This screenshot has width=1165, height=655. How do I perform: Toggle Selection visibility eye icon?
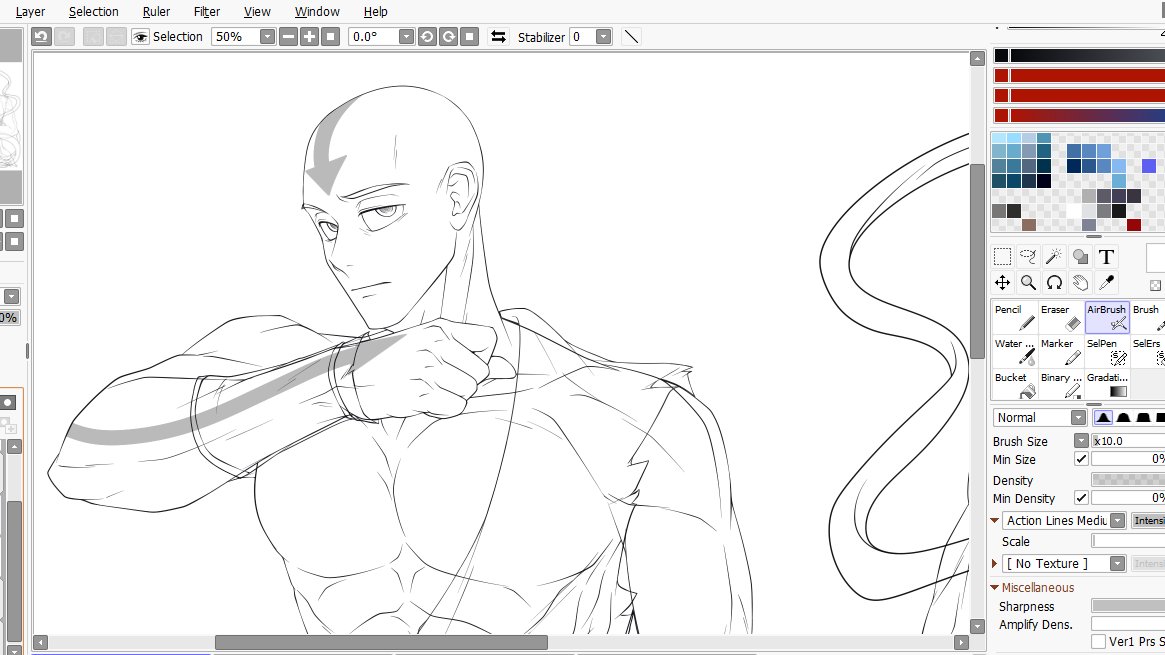pos(140,36)
